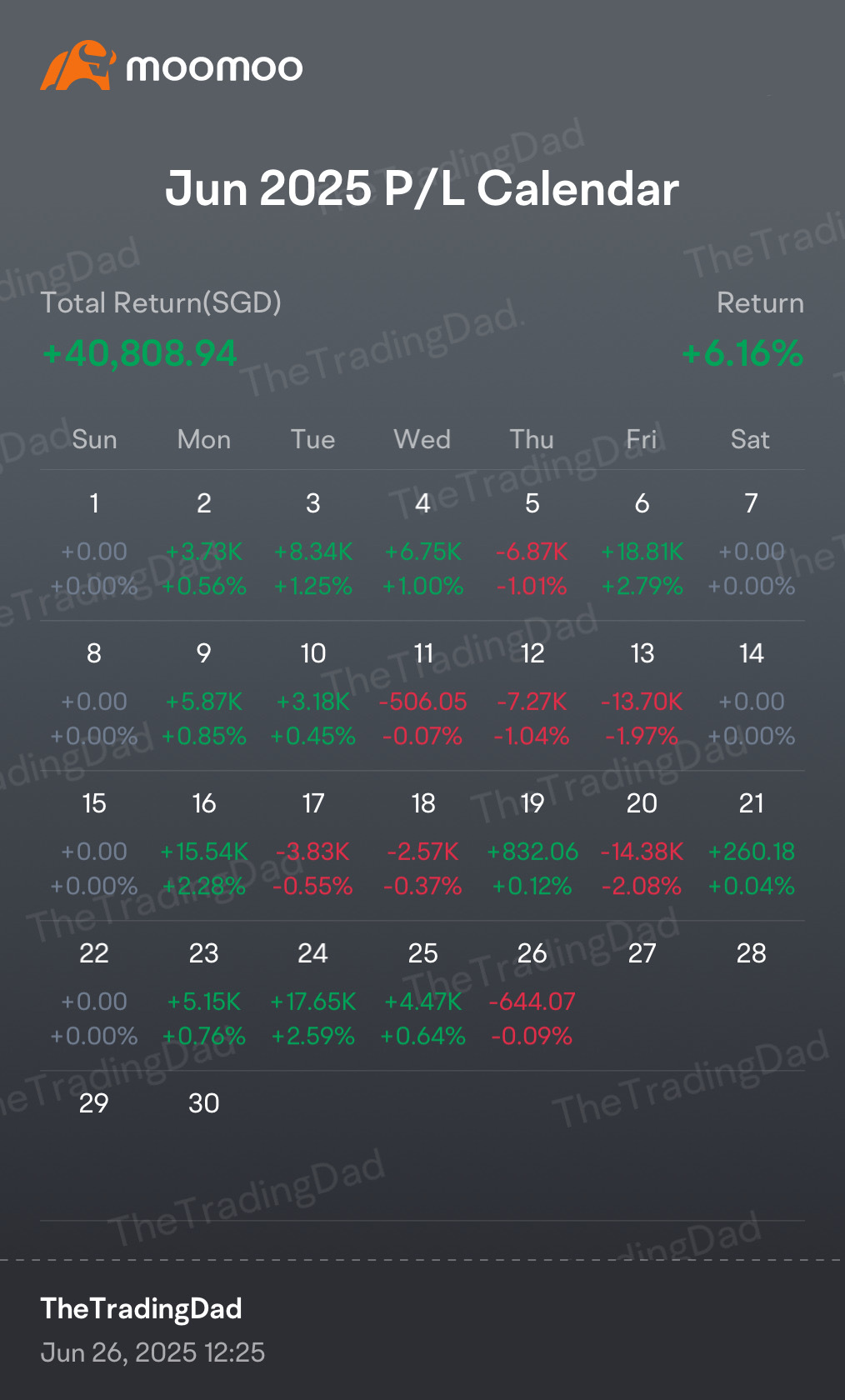Image resolution: width=845 pixels, height=1400 pixels.
Task: Select the Jun 26, 2025 12:25 timestamp
Action: (x=152, y=1352)
